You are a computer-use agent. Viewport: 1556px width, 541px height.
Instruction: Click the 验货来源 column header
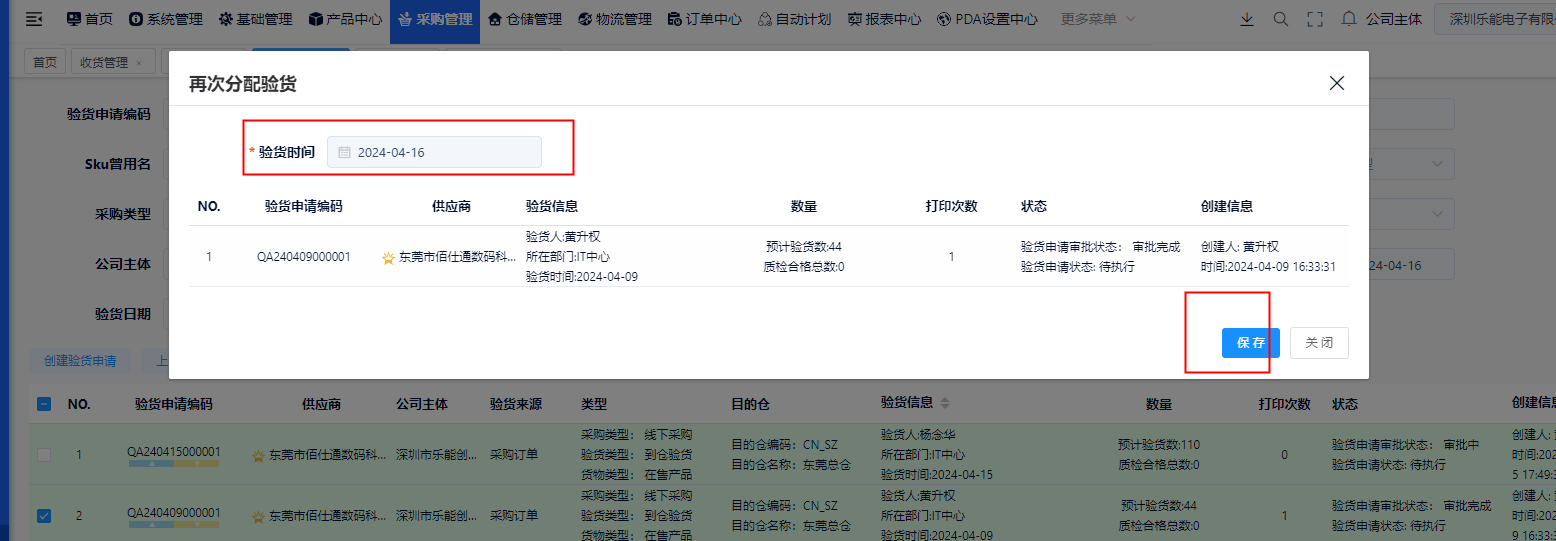[516, 404]
